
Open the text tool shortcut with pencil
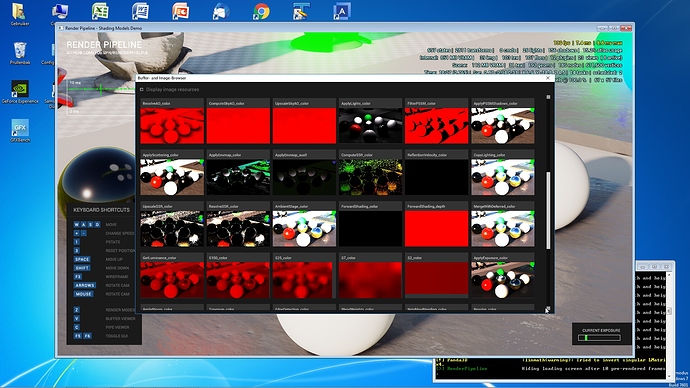pyautogui.click(x=301, y=11)
